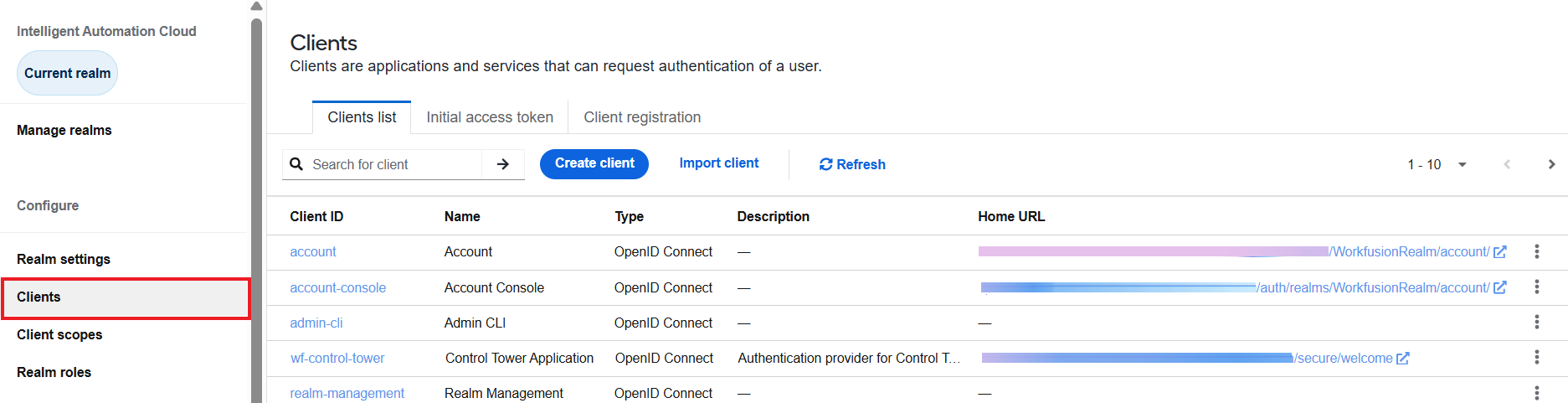
Task: Open Manage realms in sidebar
Action: click(x=64, y=130)
